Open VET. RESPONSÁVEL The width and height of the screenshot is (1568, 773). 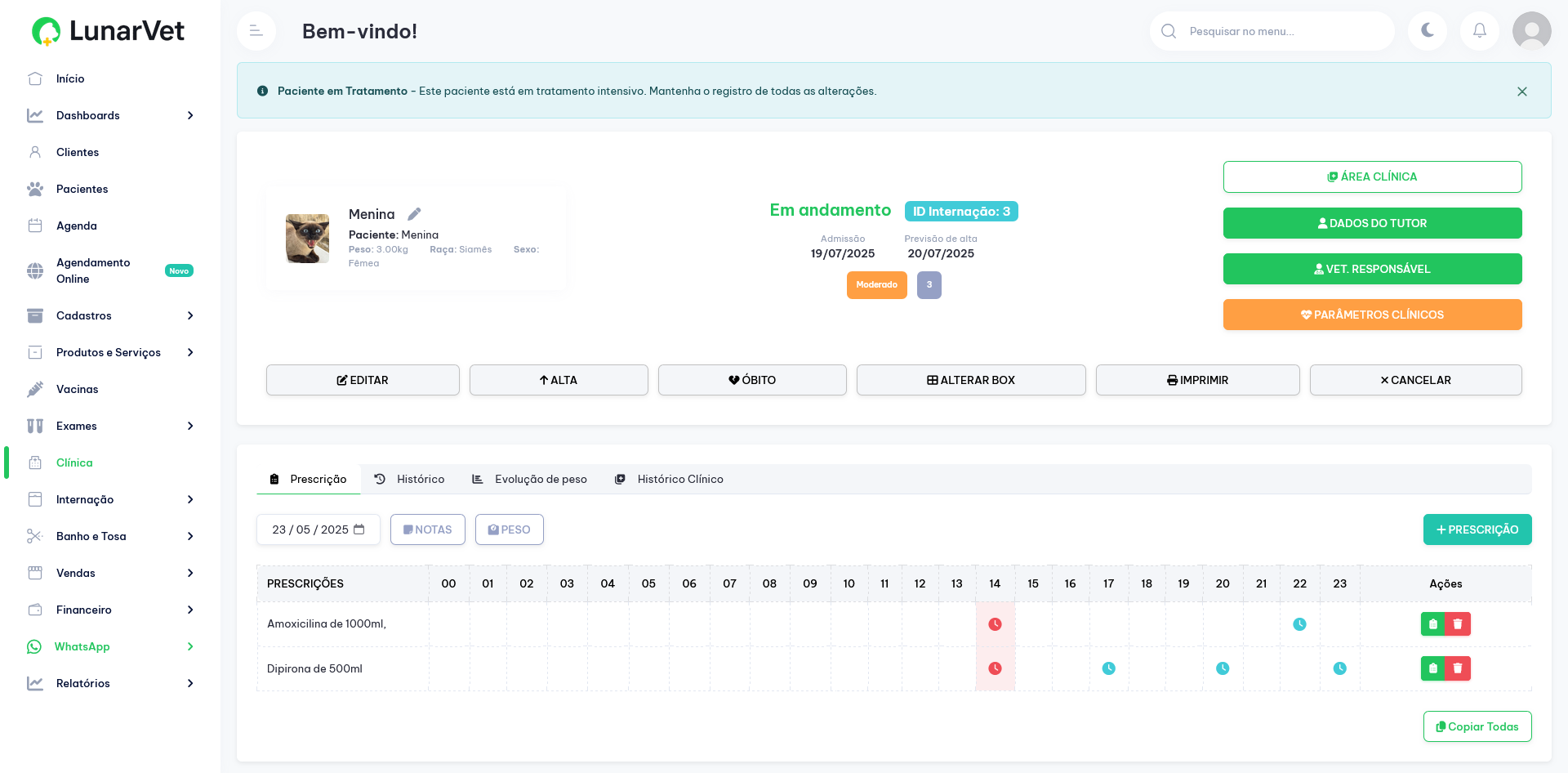coord(1372,269)
